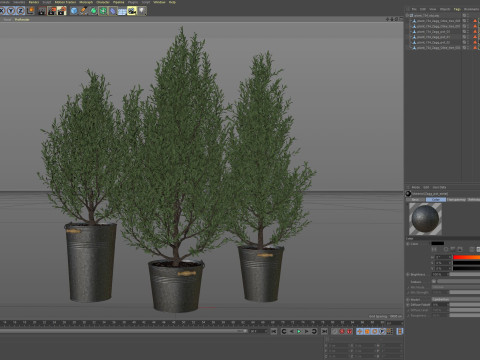Screen dimensions: 480x360
Task: Toggle automatic keyframing button
Action: (x=349, y=331)
